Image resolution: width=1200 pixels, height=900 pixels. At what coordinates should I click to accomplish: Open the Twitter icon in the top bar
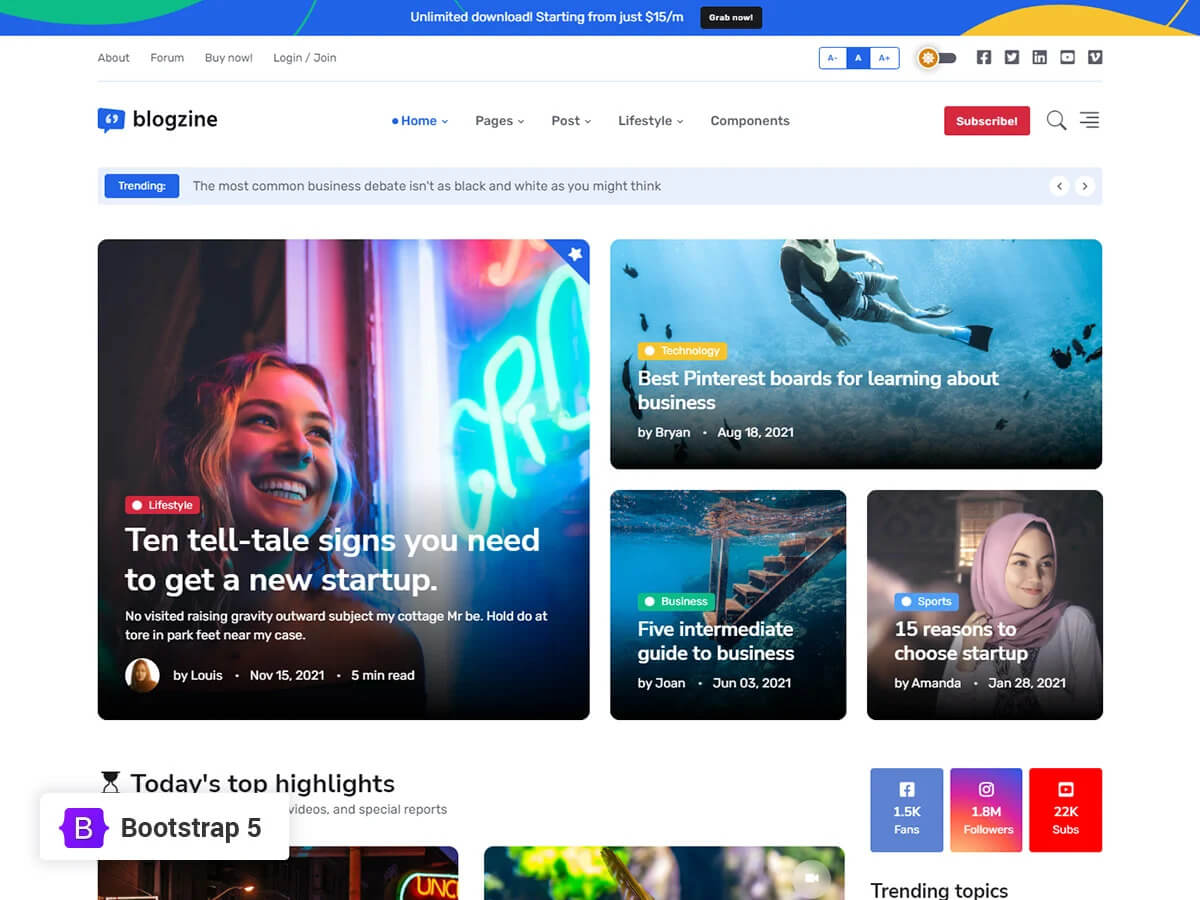pyautogui.click(x=1011, y=57)
